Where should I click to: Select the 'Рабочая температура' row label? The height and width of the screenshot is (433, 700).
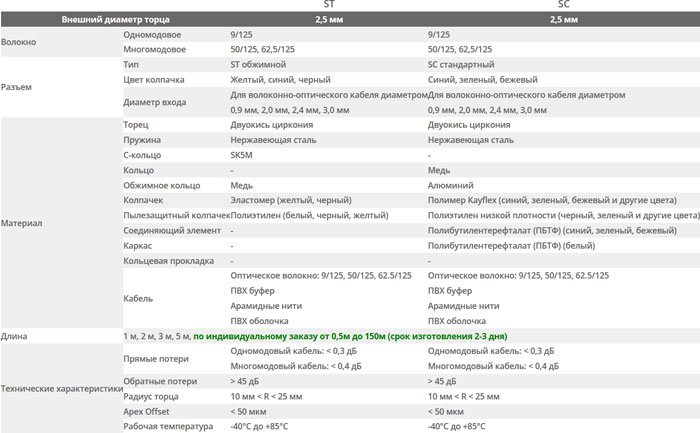pos(168,426)
